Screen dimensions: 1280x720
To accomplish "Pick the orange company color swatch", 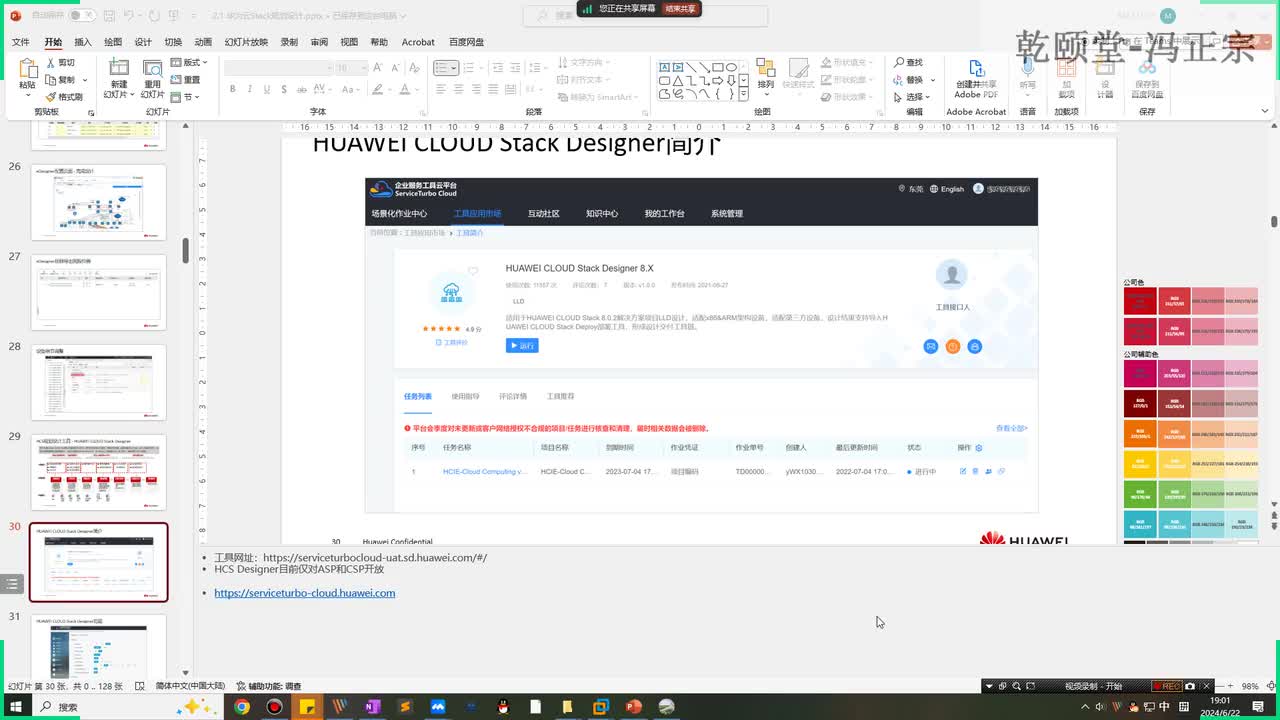I will [1140, 435].
